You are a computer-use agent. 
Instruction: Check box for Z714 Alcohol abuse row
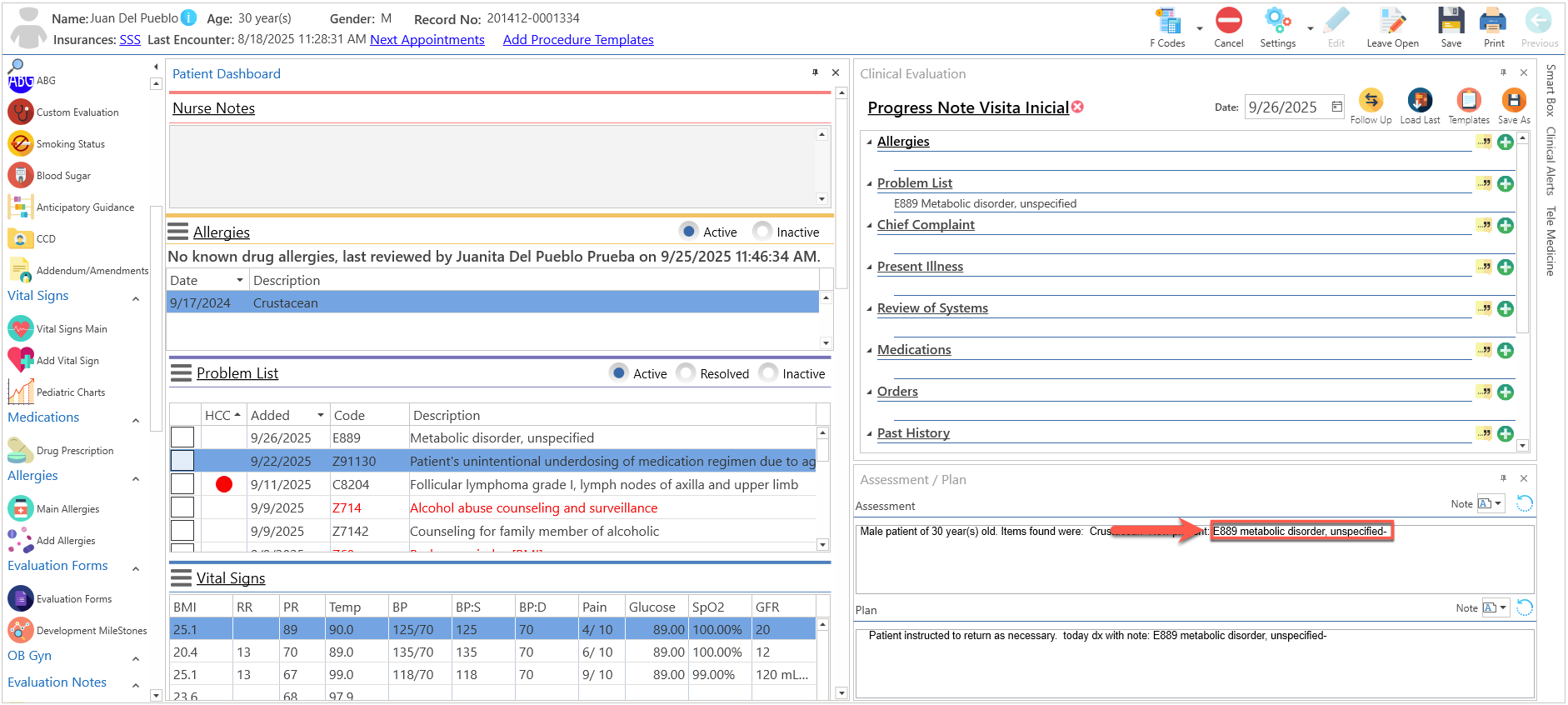[x=182, y=507]
